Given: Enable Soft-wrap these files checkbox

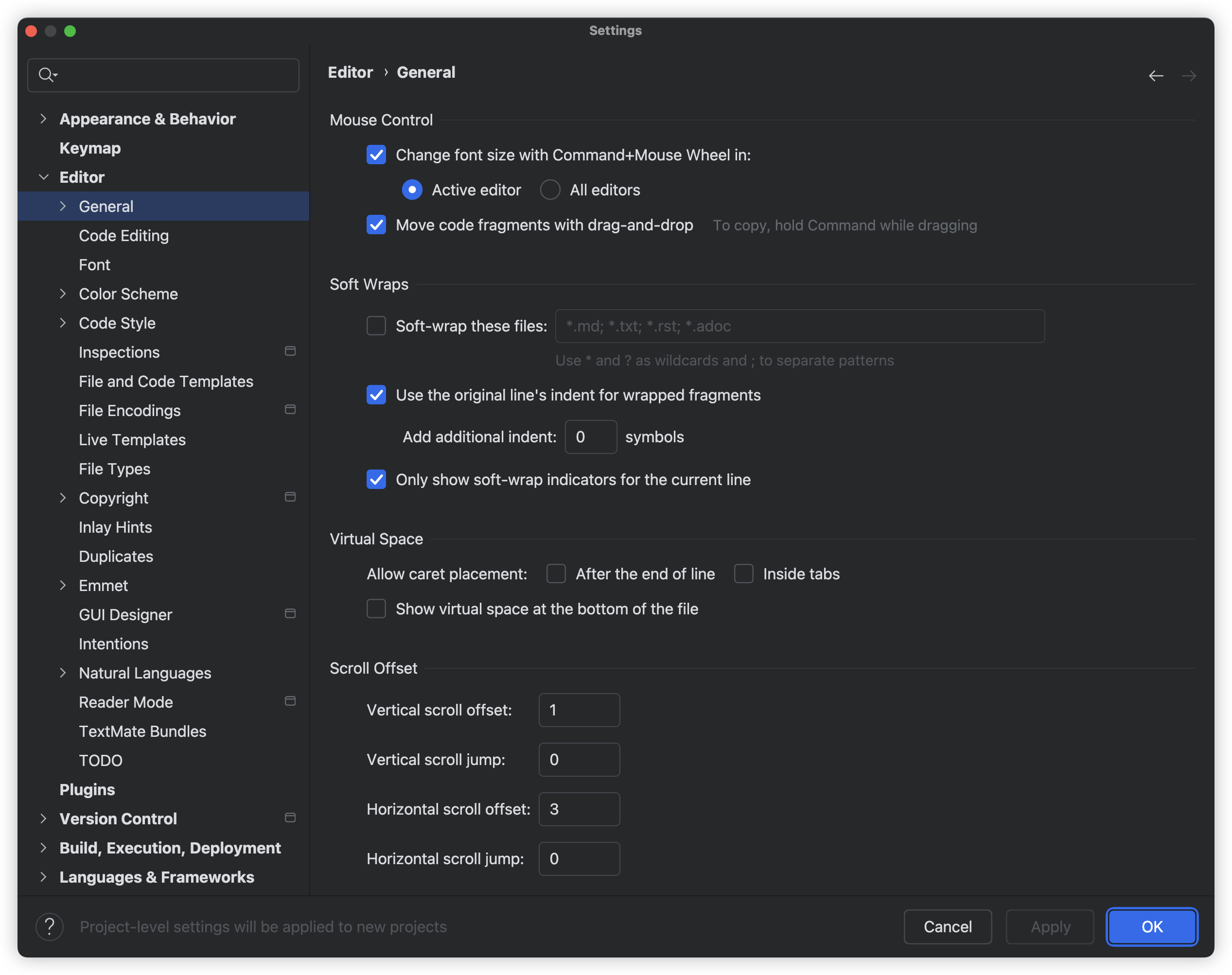Looking at the screenshot, I should pyautogui.click(x=376, y=326).
